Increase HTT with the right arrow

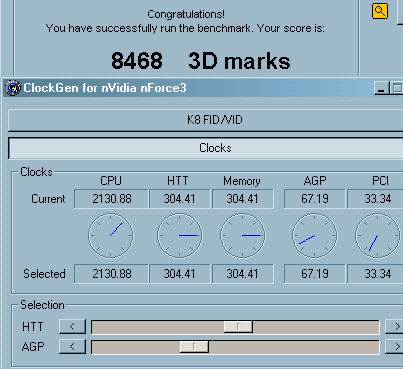(394, 327)
